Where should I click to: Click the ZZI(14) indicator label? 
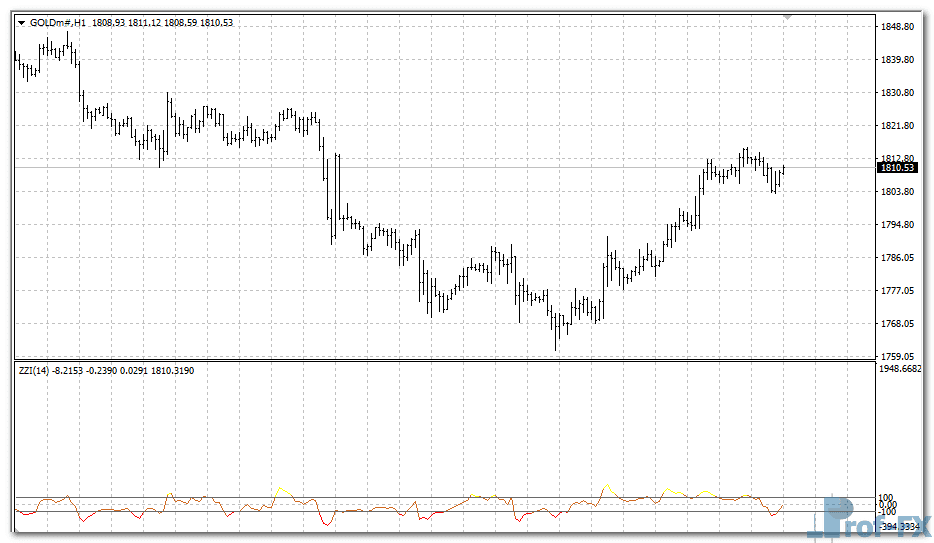coord(34,371)
